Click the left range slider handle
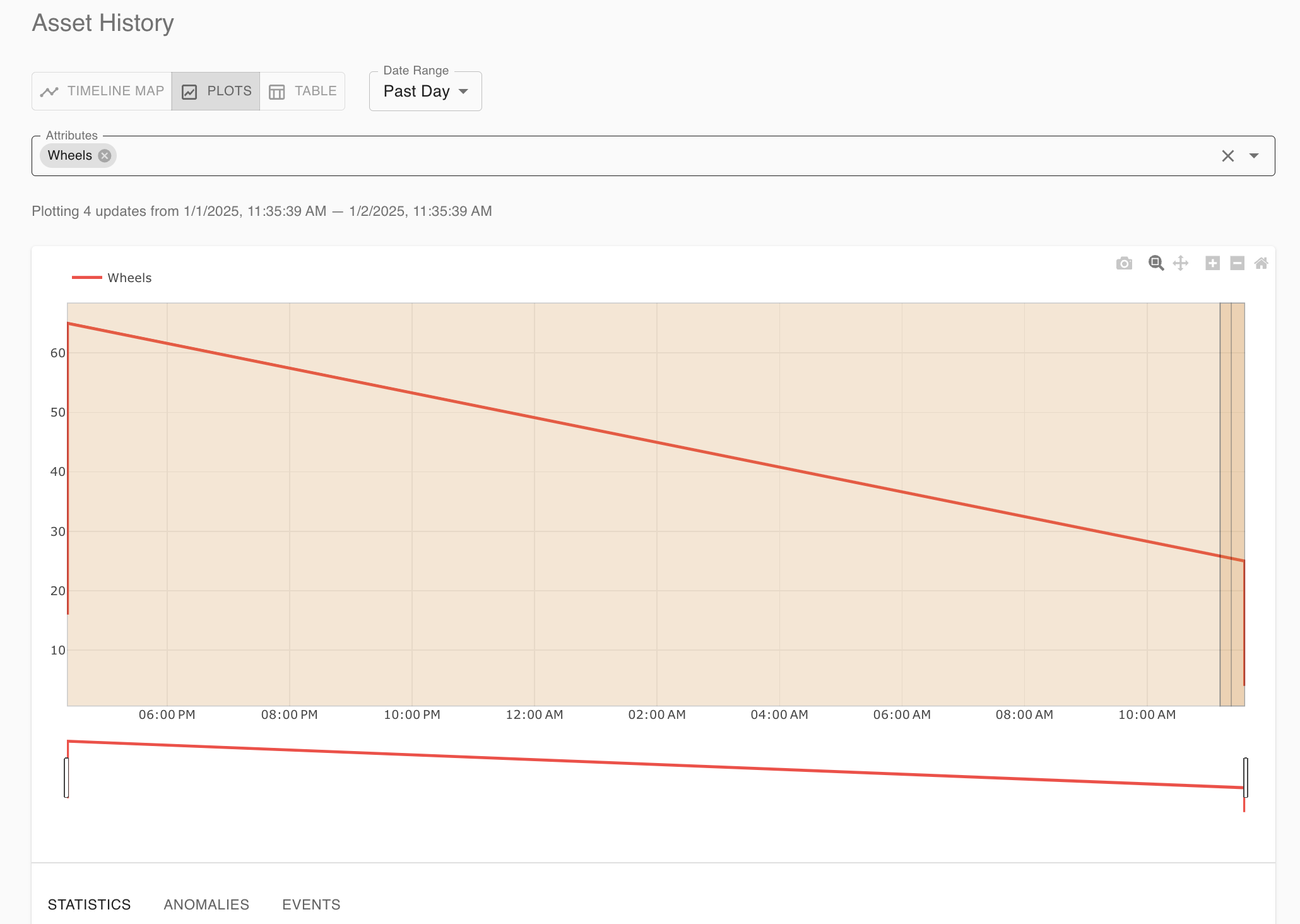This screenshot has height=924, width=1300. coord(66,778)
